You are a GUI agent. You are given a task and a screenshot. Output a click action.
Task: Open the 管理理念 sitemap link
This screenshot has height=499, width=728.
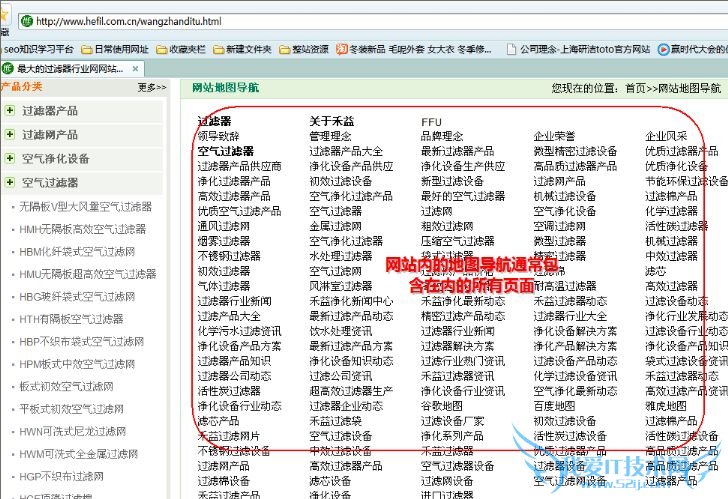[x=330, y=136]
